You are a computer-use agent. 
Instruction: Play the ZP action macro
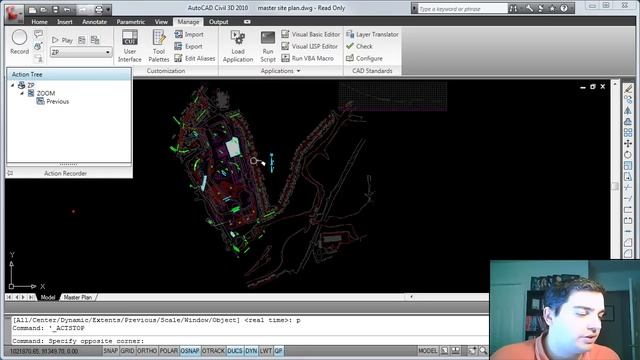coord(63,40)
